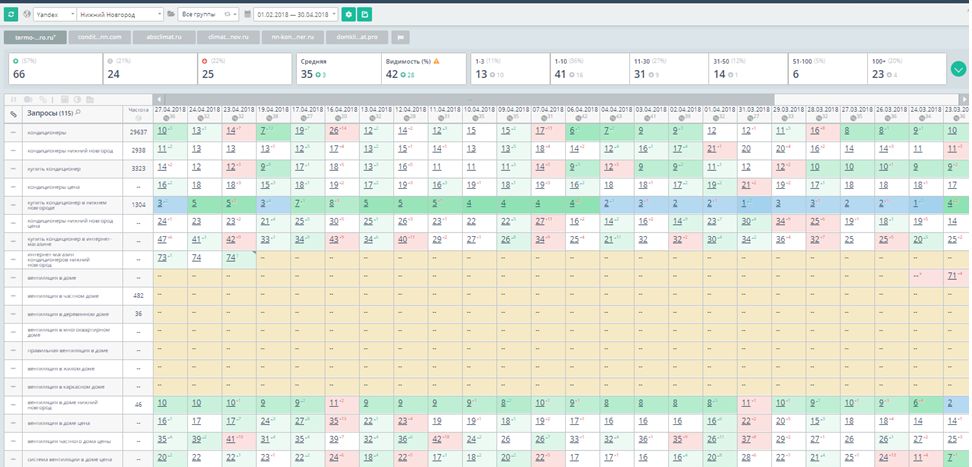
Task: Click the globe icon beside Yandex
Action: click(26, 14)
